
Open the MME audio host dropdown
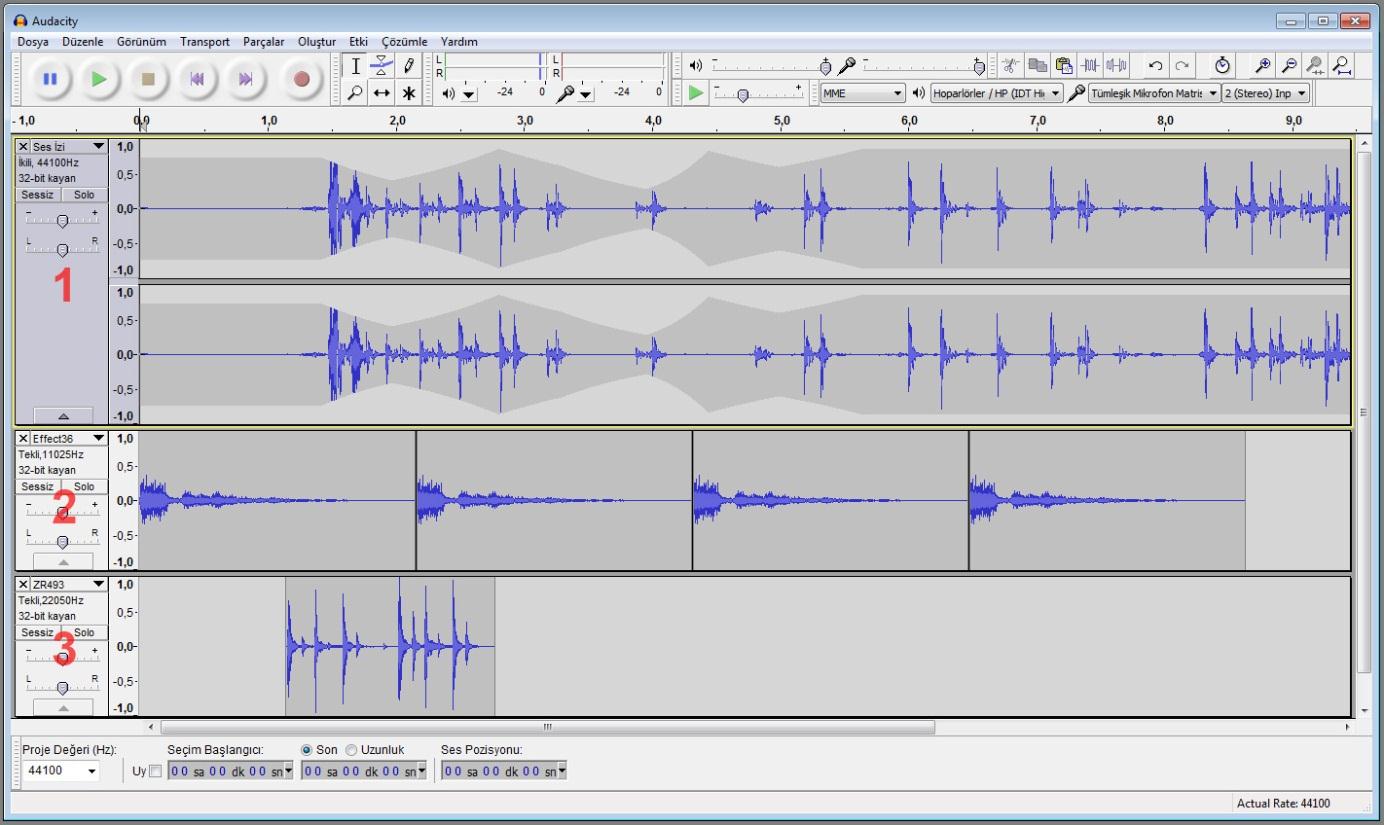862,93
